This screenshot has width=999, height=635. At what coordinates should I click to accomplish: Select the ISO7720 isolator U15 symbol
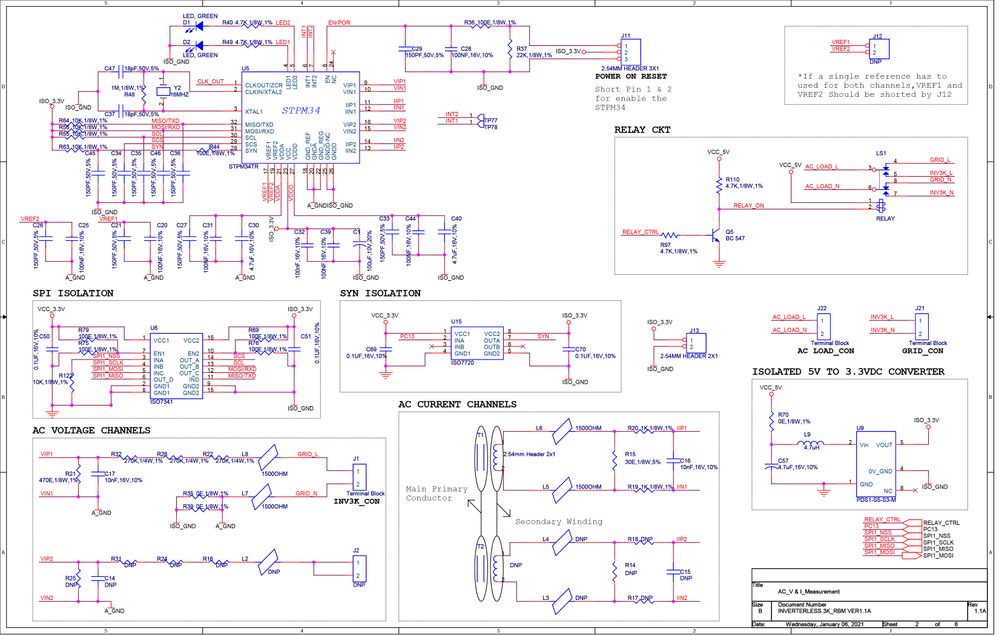point(475,343)
